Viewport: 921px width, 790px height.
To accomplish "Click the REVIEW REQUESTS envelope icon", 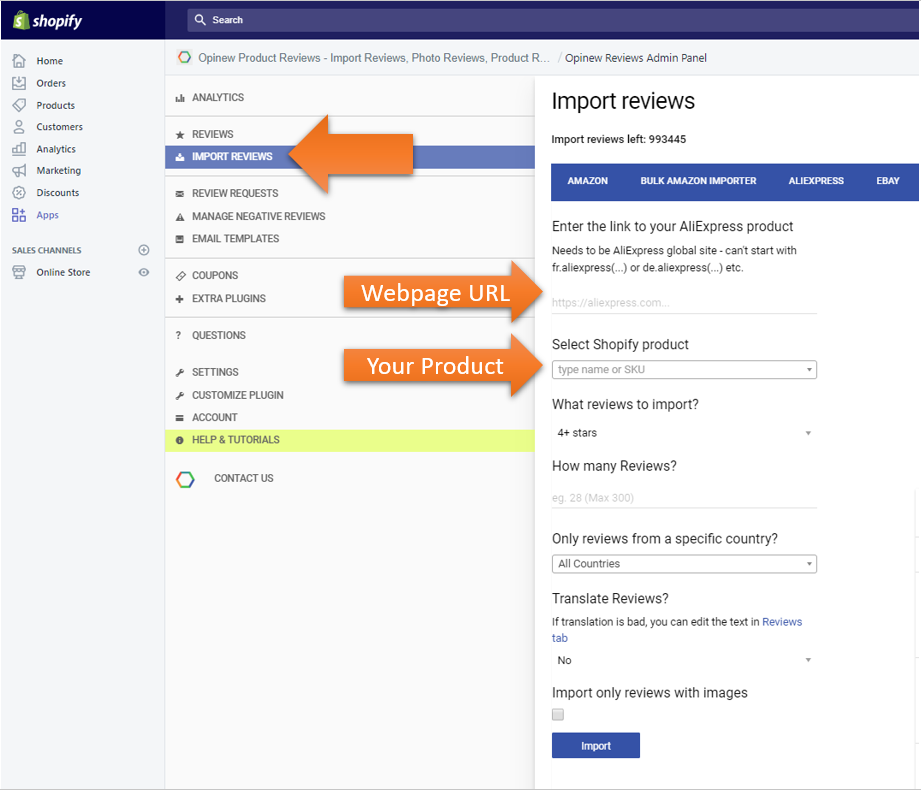I will (x=180, y=194).
